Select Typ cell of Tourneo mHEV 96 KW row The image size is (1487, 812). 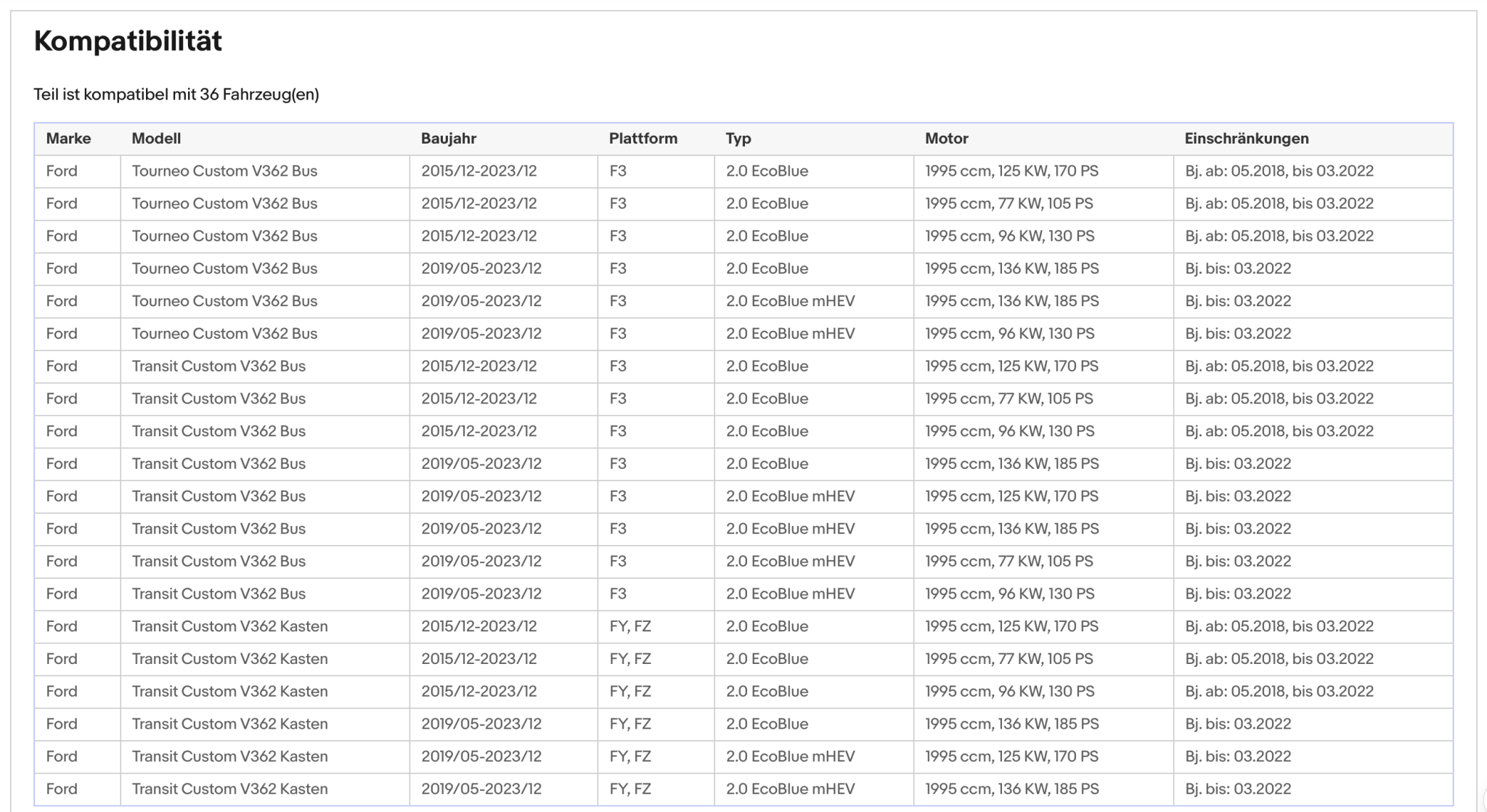coord(814,334)
